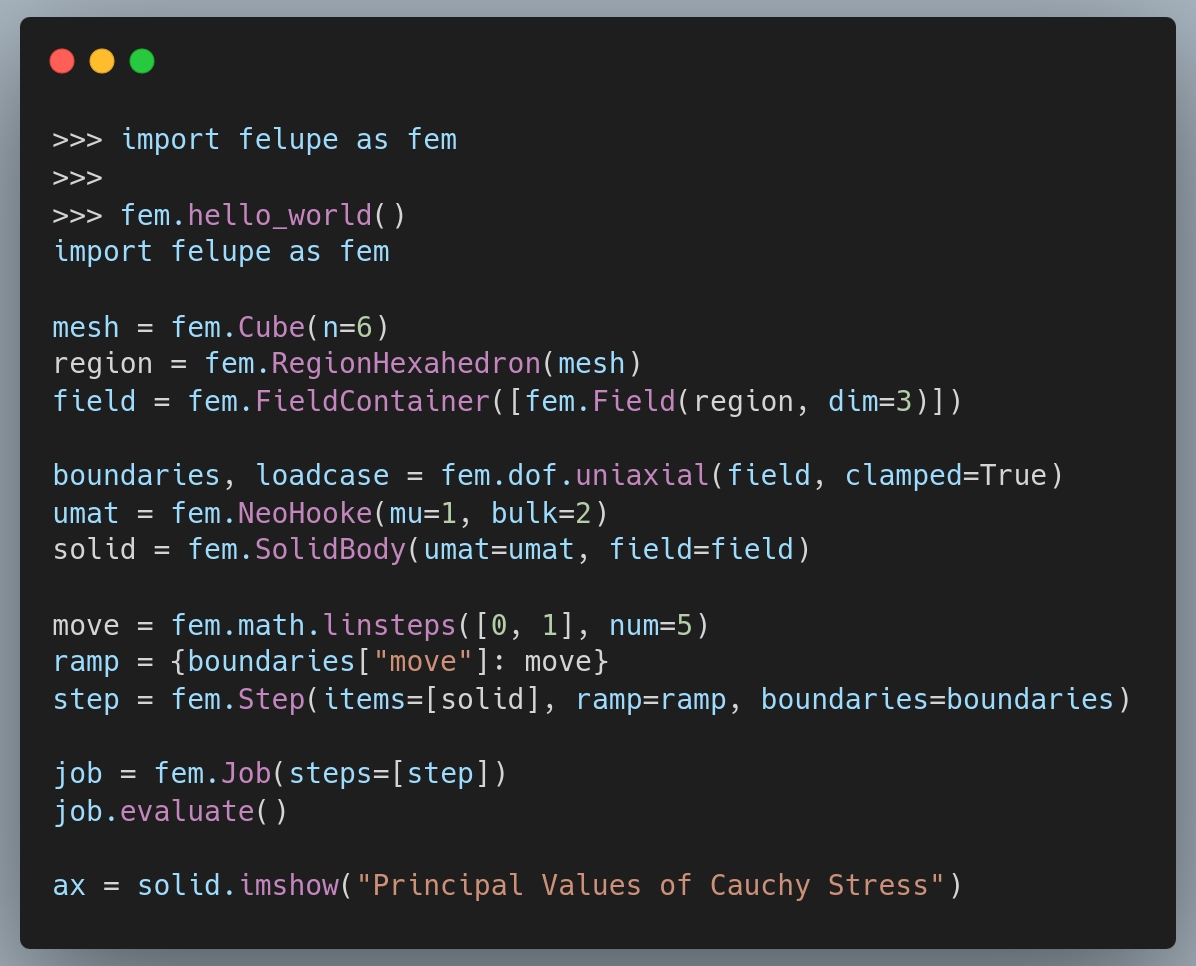Viewport: 1196px width, 966px height.
Task: Click "imshow" in the ax line
Action: tap(288, 885)
